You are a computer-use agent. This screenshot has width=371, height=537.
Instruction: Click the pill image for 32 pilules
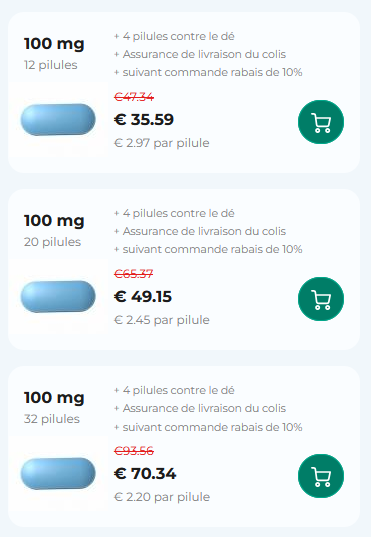point(58,474)
